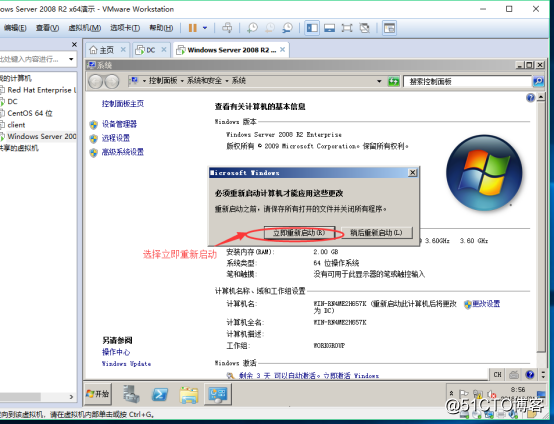Open 控制面板主页 link
Screen dimensions: 554x424
[123, 104]
